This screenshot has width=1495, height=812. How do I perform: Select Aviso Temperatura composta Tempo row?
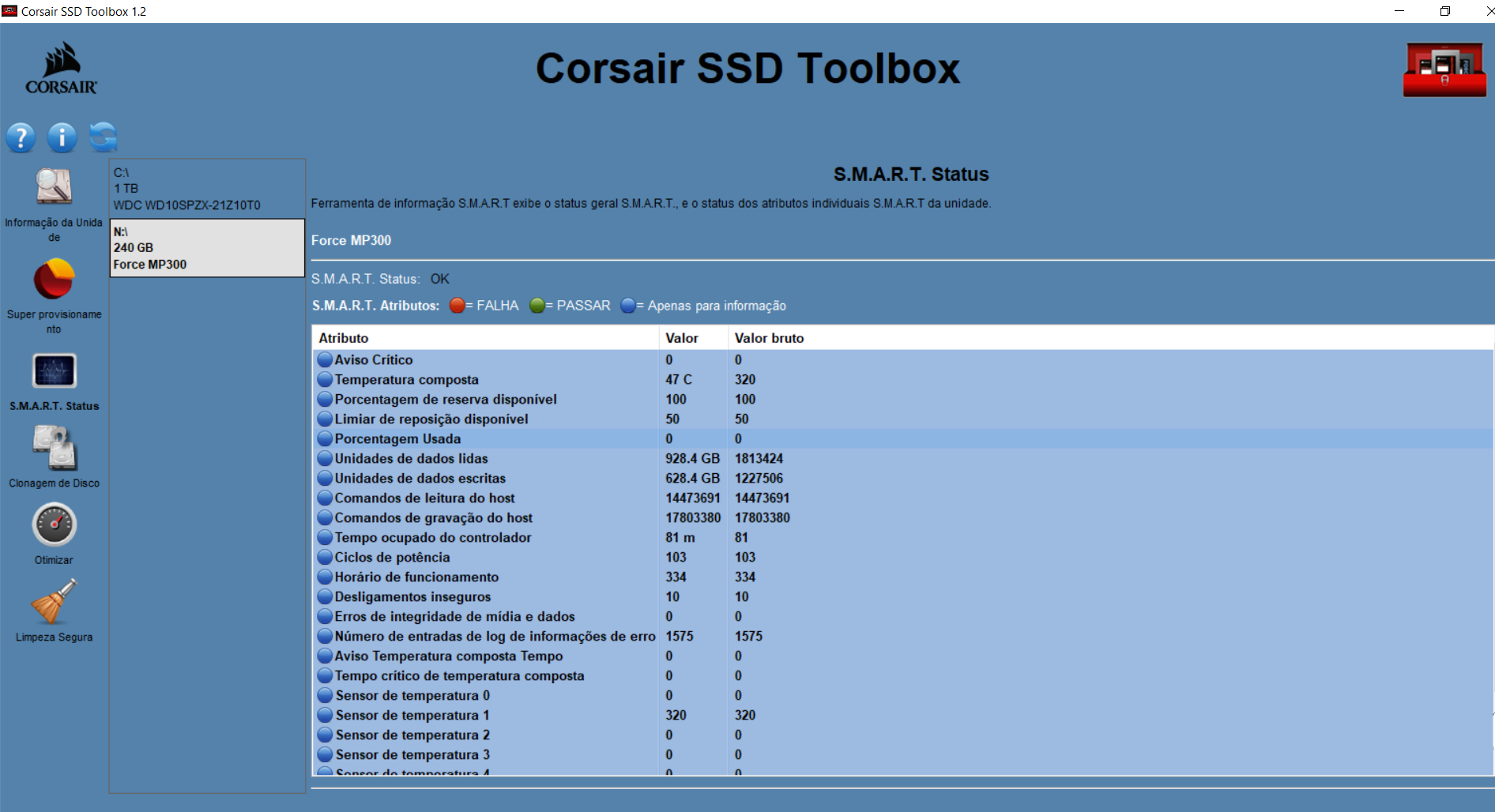(x=902, y=656)
